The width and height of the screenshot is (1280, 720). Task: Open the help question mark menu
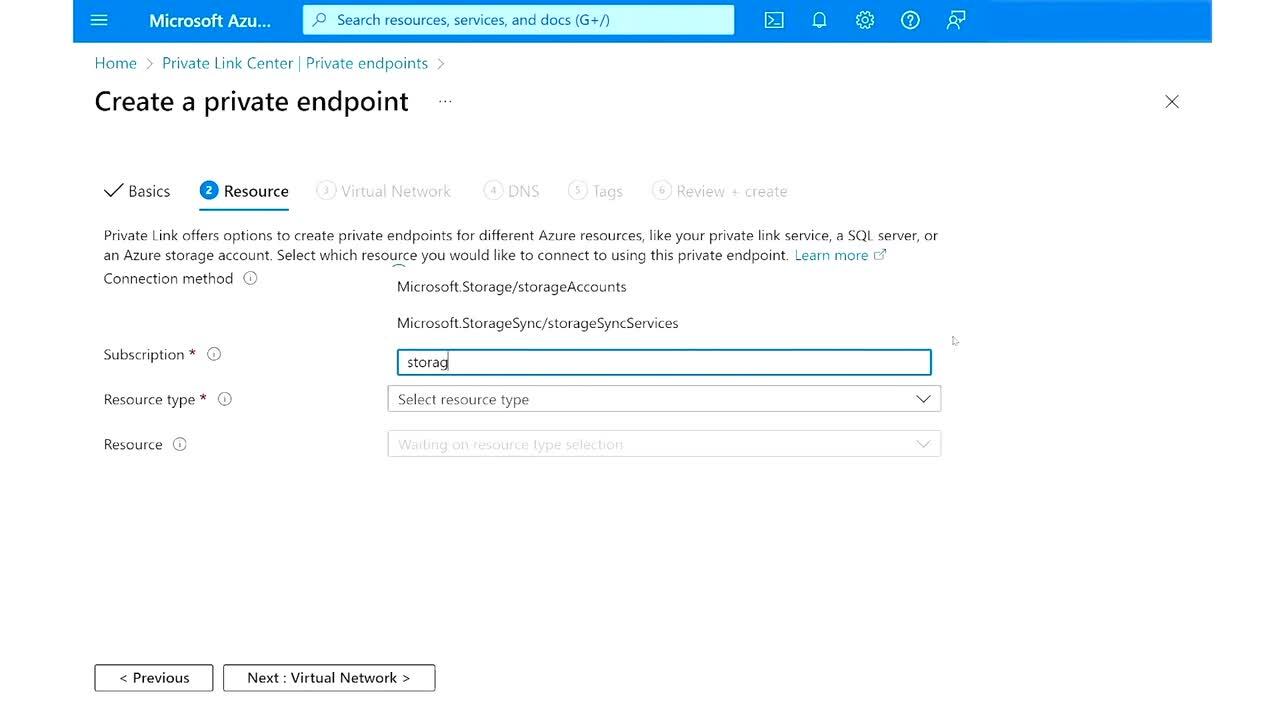[x=910, y=20]
